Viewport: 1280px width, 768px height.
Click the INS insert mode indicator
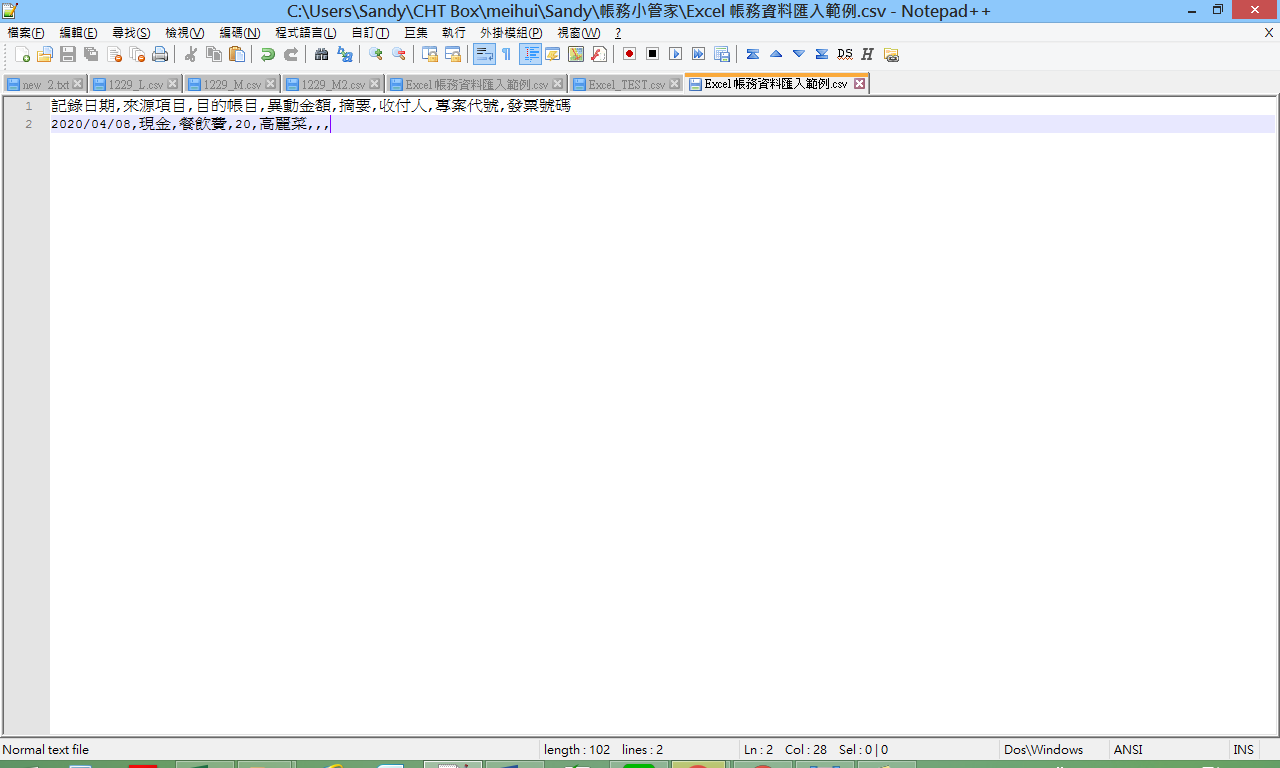click(1243, 749)
